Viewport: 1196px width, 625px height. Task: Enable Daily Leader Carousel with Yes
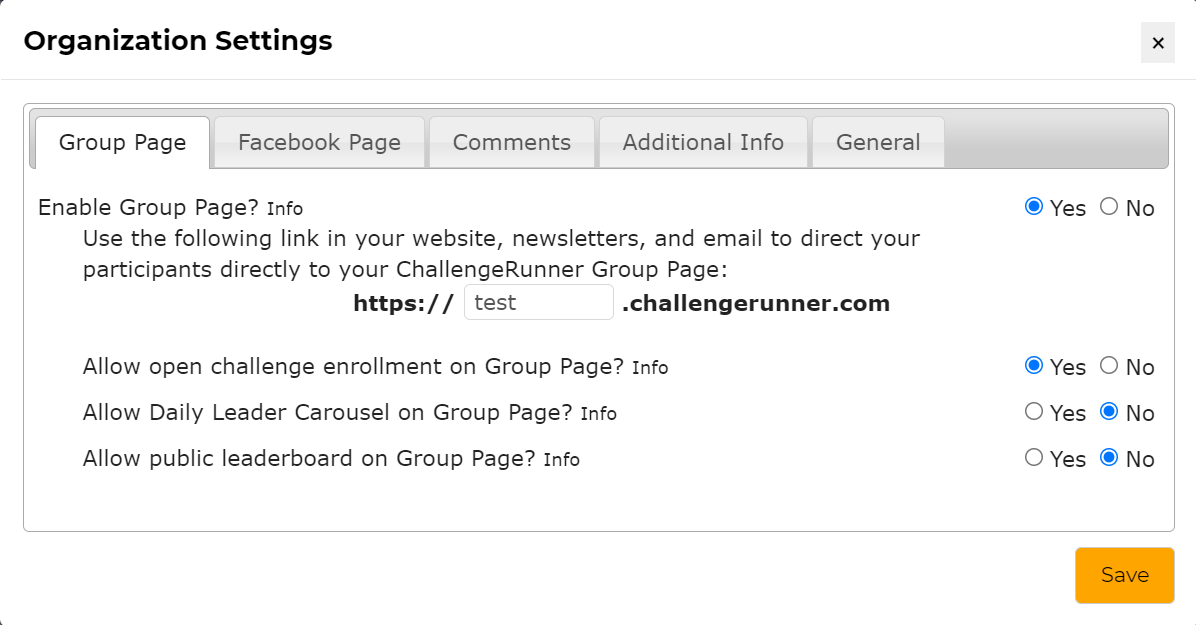click(x=1034, y=412)
